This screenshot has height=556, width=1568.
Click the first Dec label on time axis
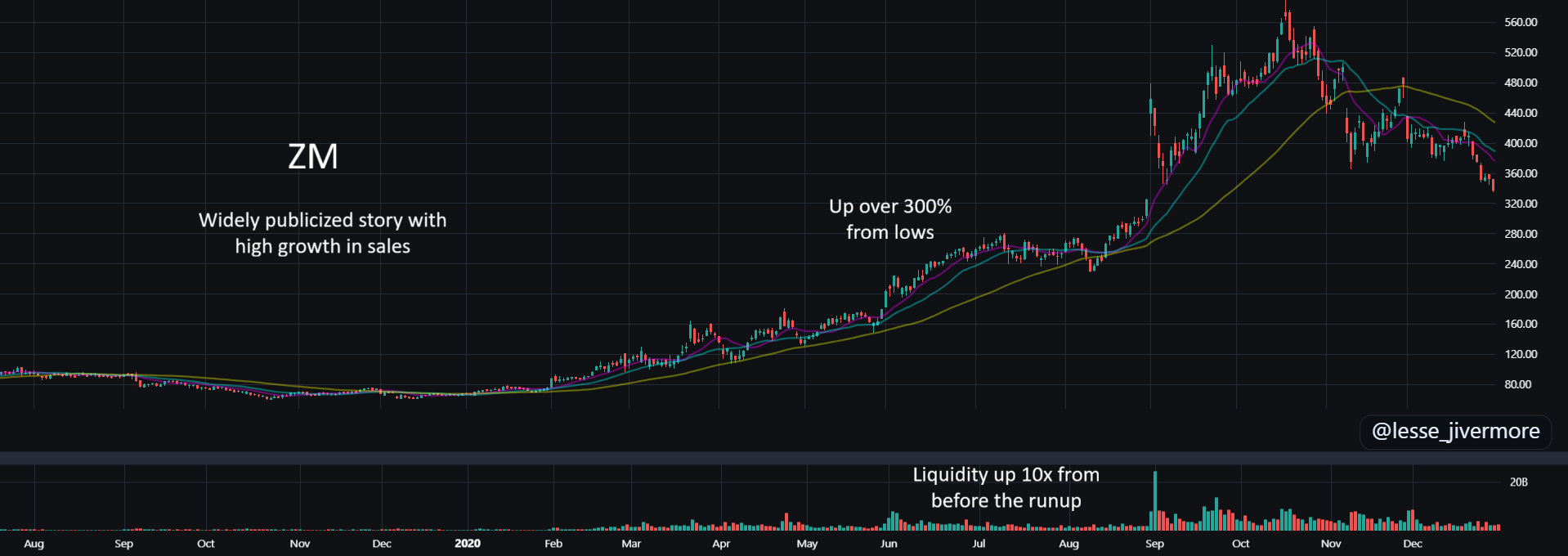click(382, 544)
